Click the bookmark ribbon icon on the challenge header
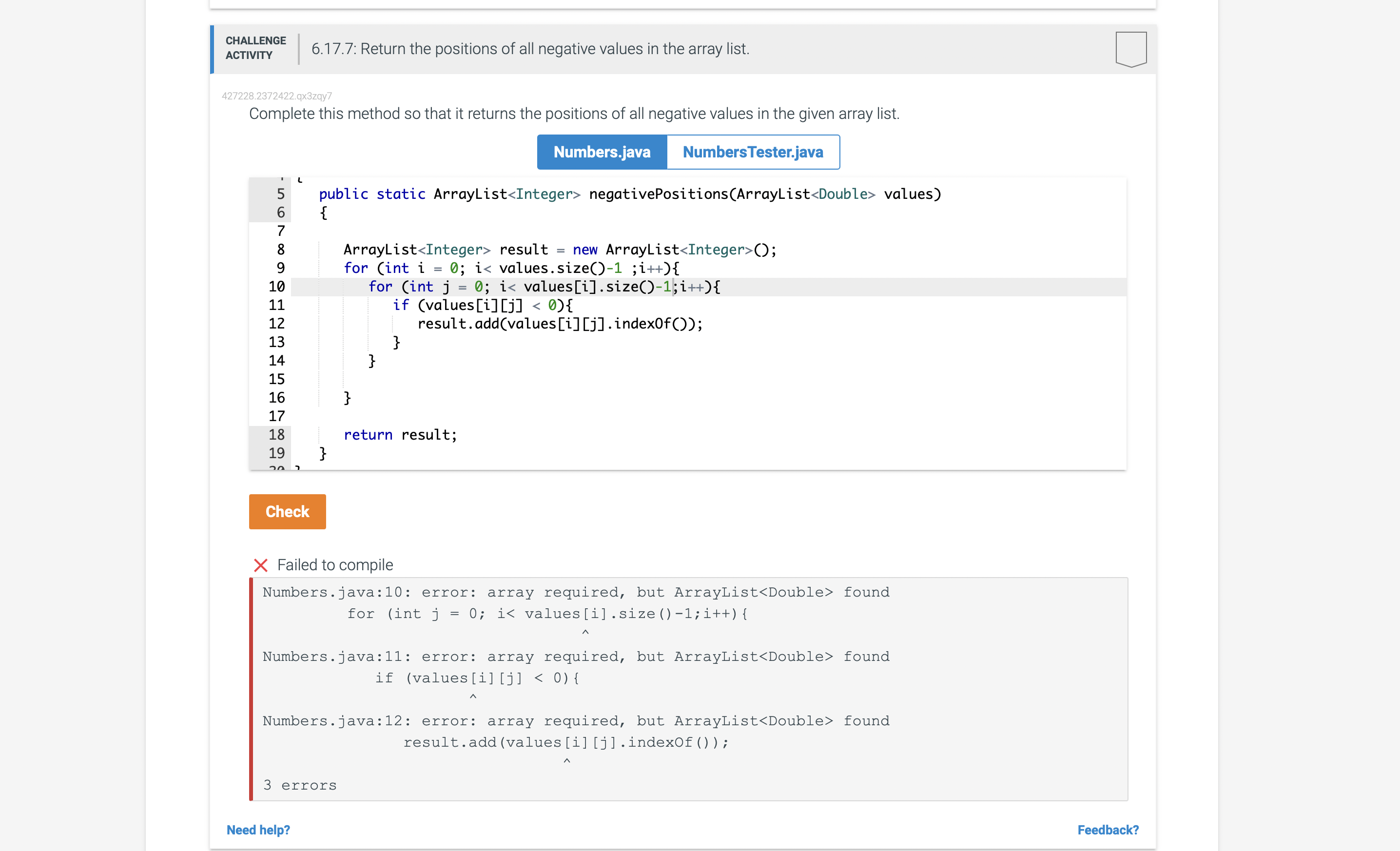1400x851 pixels. click(1131, 49)
